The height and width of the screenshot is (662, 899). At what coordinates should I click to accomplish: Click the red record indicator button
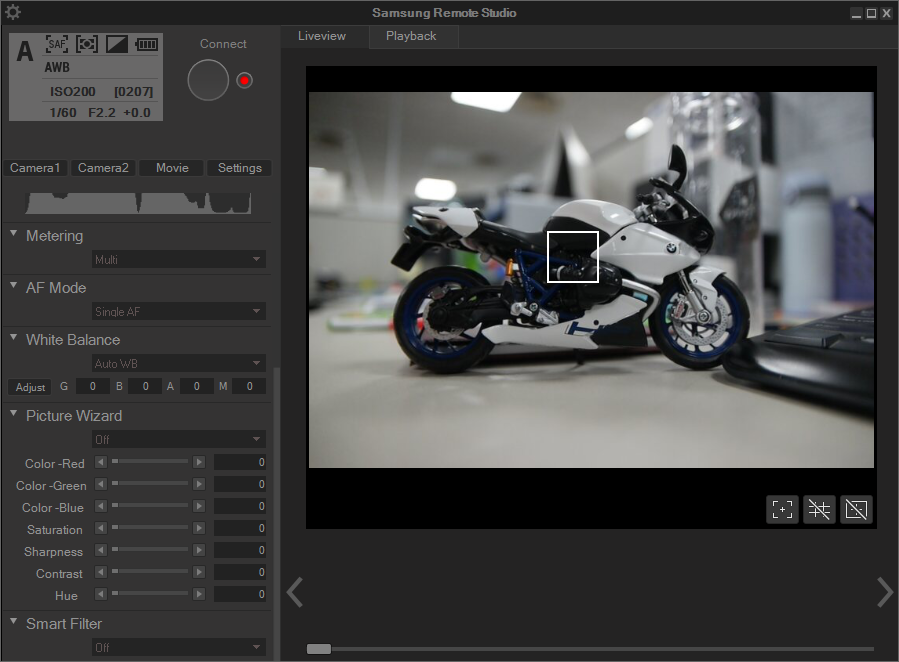click(x=245, y=80)
